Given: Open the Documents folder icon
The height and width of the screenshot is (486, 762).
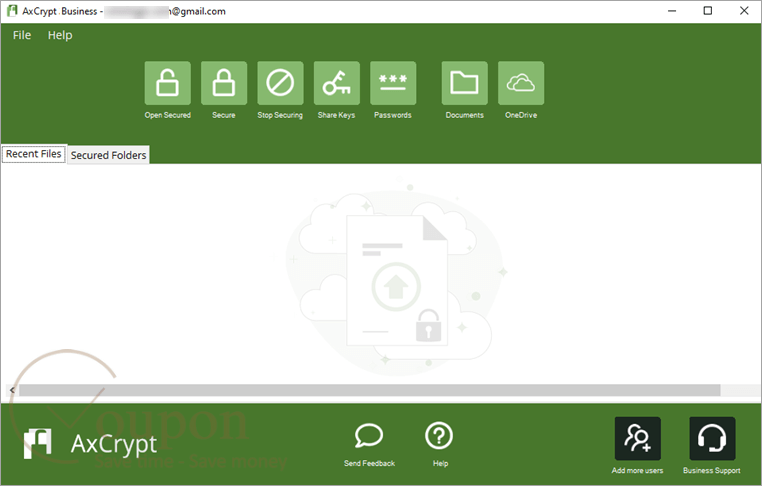Looking at the screenshot, I should pyautogui.click(x=464, y=83).
